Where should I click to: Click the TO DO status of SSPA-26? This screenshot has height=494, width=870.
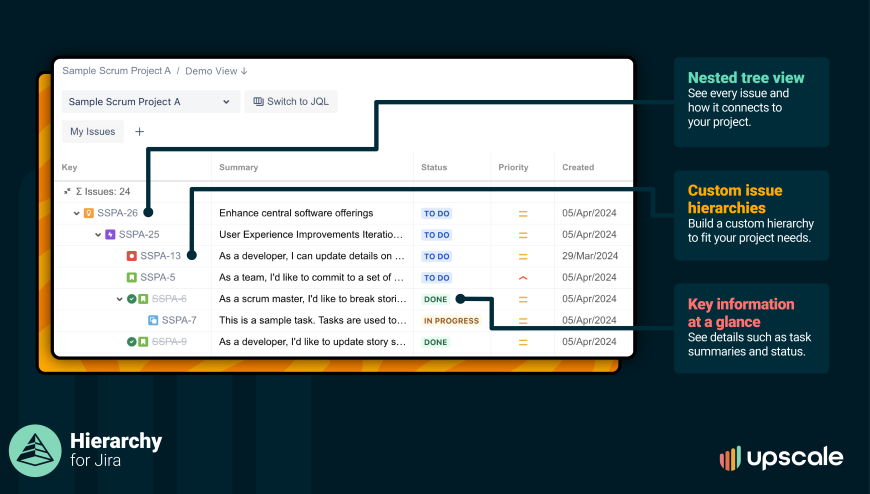437,214
